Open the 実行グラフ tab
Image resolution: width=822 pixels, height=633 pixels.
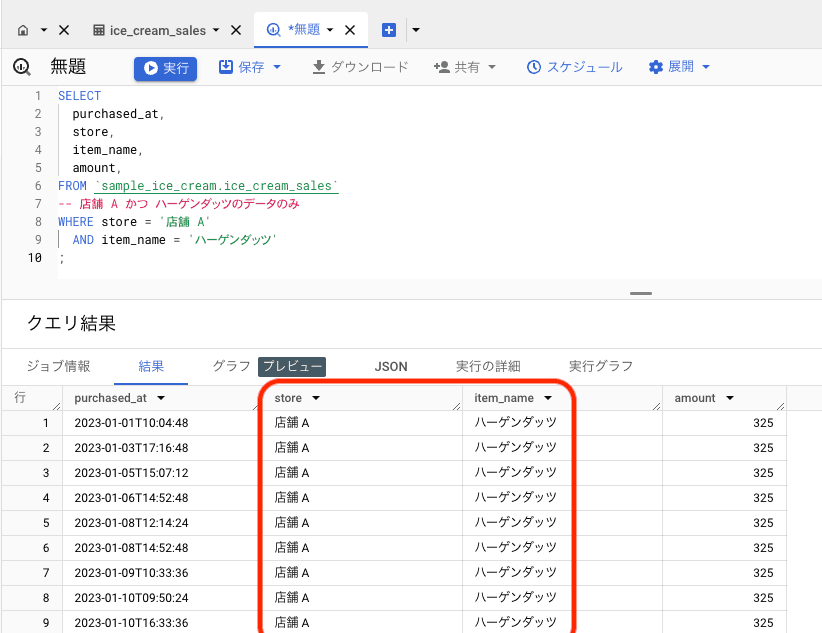pyautogui.click(x=600, y=366)
